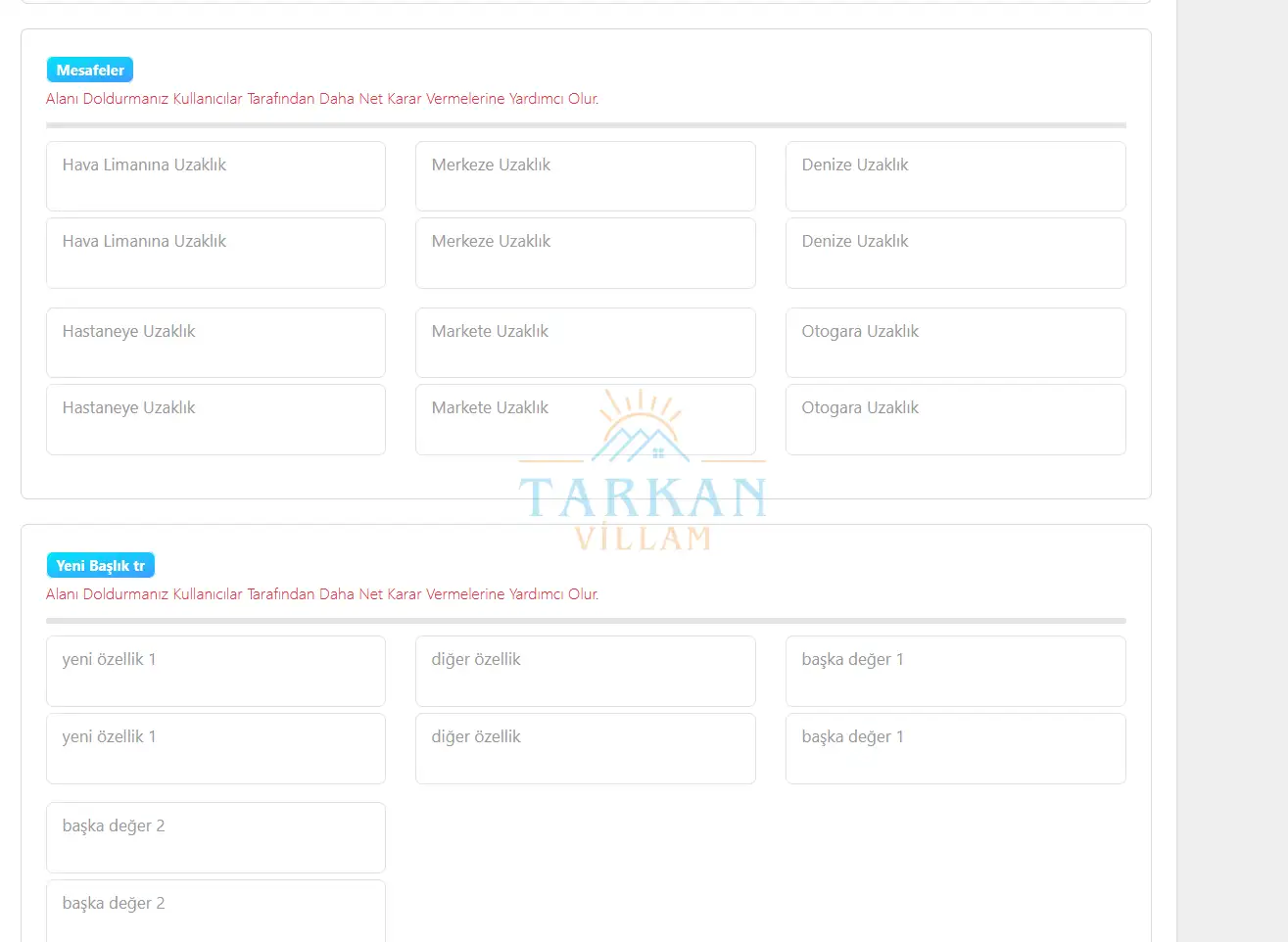1288x942 pixels.
Task: Click the upper başka değer 1 field
Action: 955,671
